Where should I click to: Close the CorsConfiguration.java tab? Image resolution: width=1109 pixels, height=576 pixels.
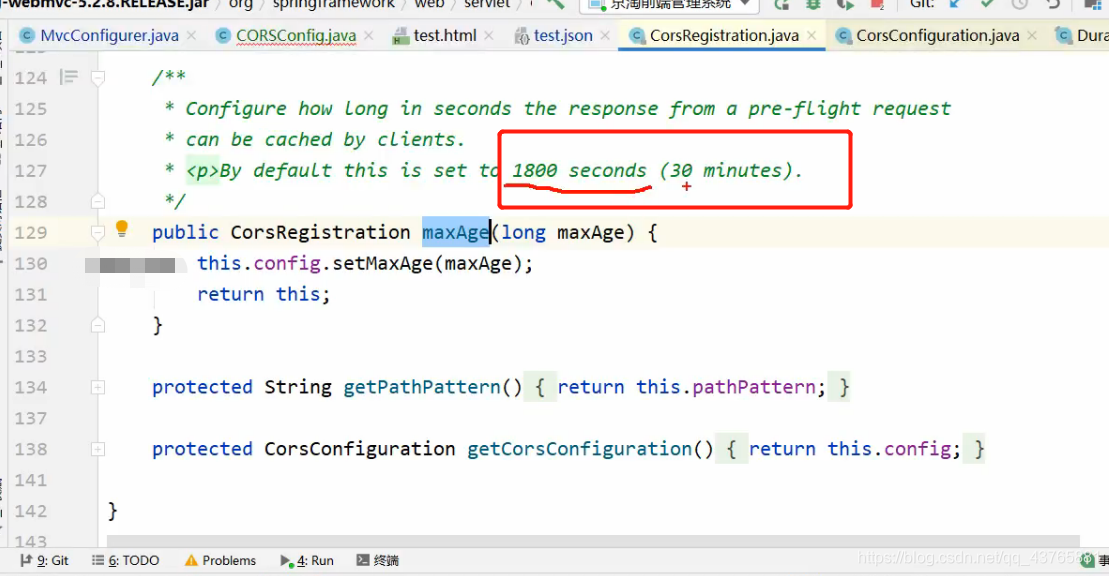click(x=1032, y=35)
